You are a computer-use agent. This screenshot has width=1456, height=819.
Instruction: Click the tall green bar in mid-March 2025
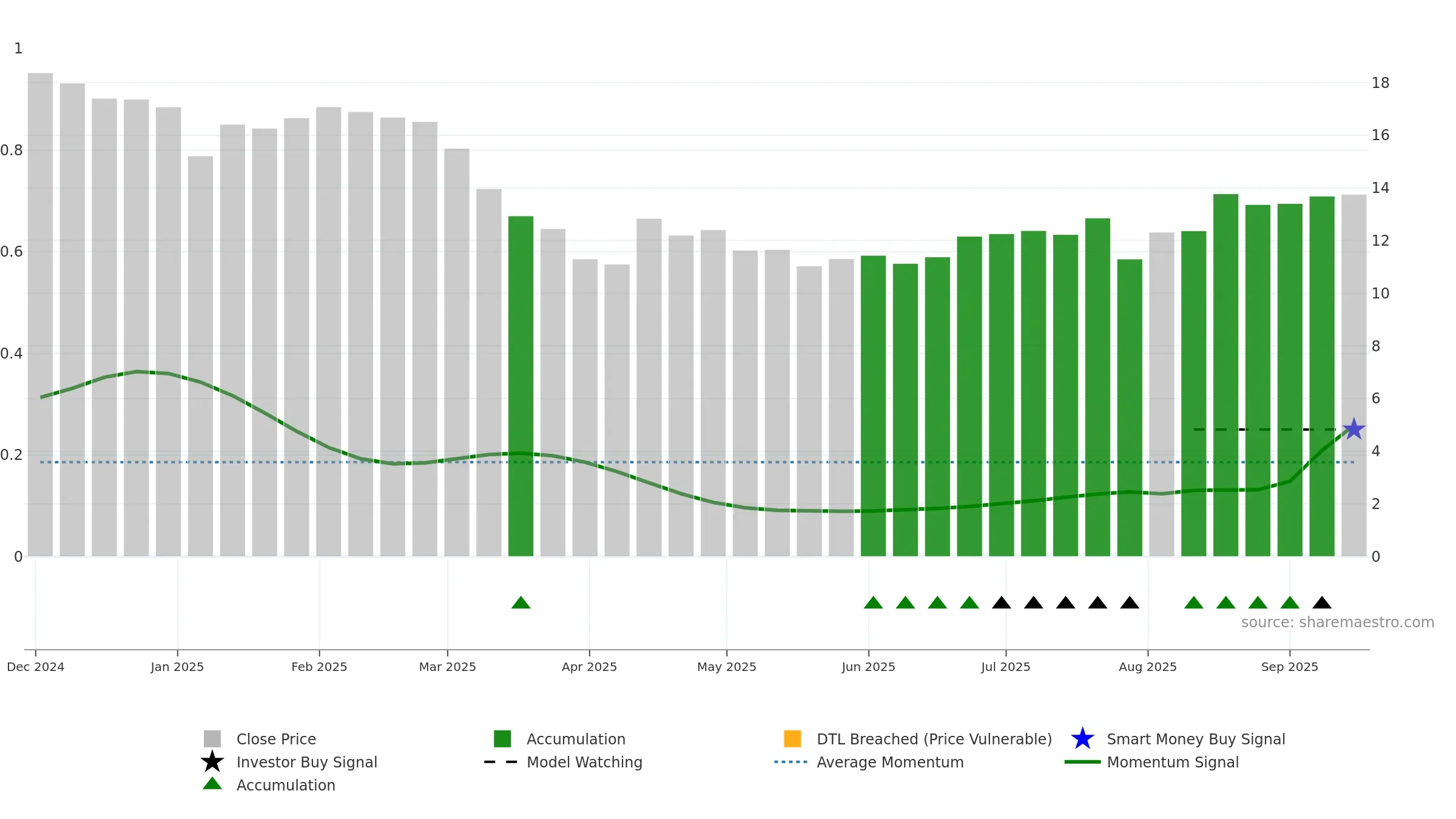521,386
